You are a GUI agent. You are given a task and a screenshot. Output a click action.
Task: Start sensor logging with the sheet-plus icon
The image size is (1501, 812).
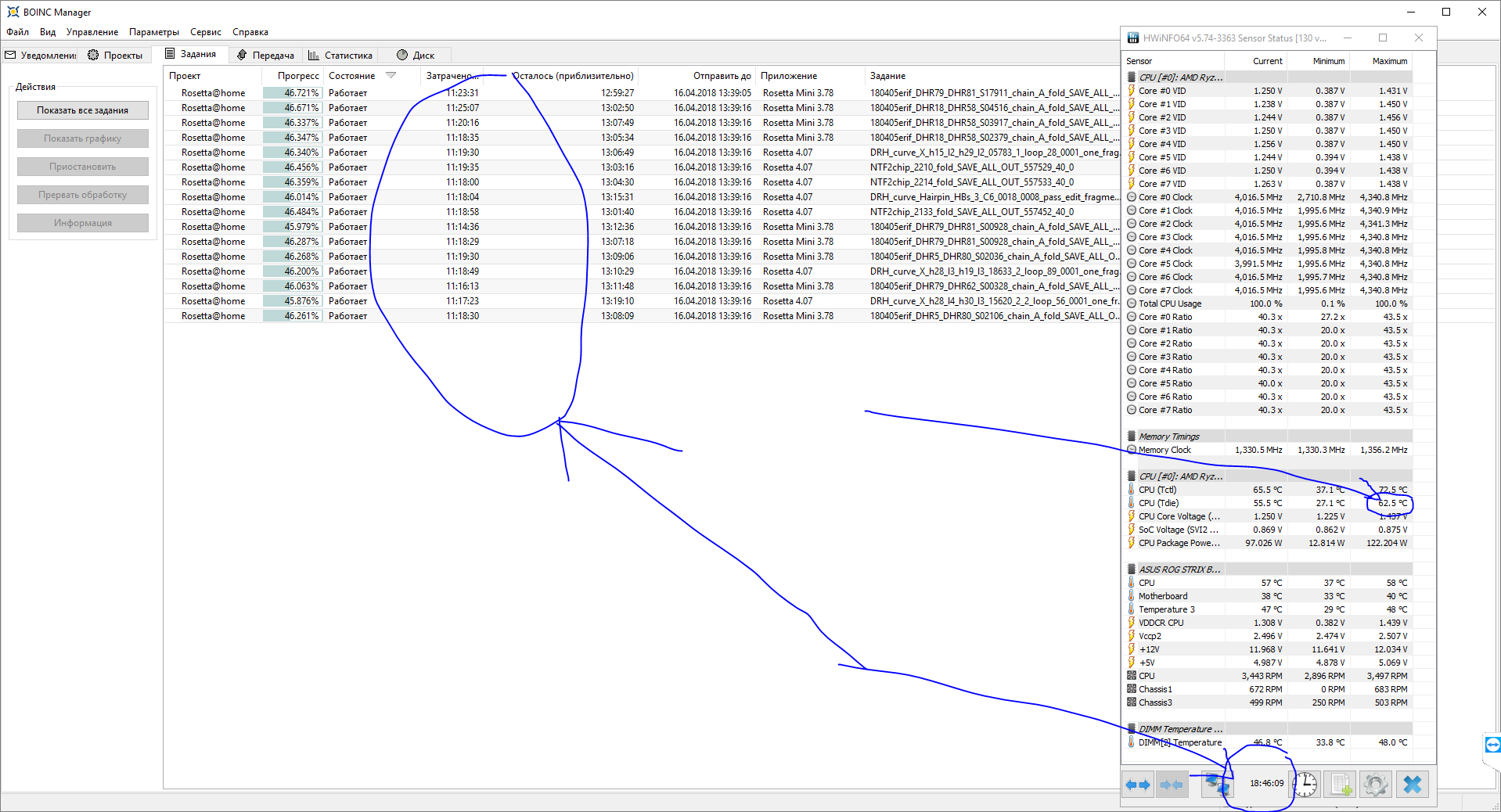[x=1341, y=784]
